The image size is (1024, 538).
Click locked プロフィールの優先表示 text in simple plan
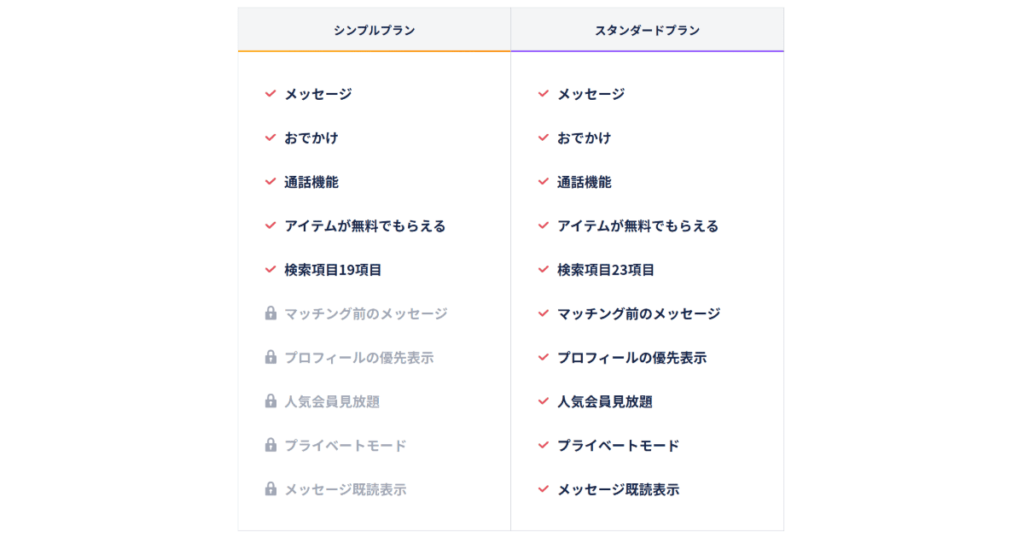pos(359,358)
